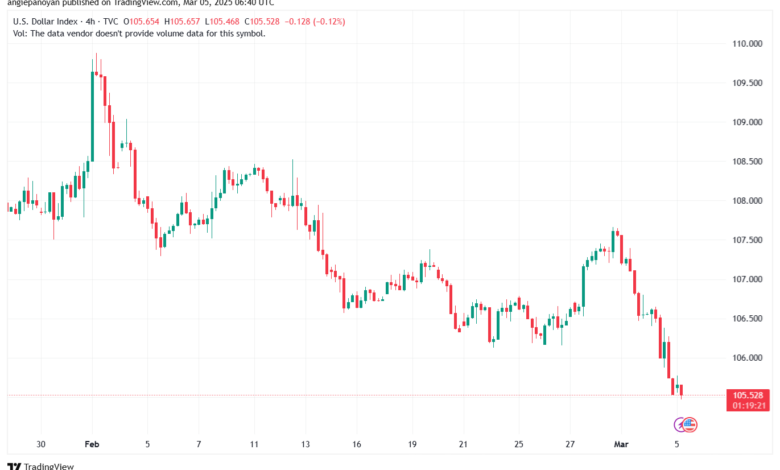Click the 109.500 price axis label
The image size is (780, 470).
[x=747, y=83]
